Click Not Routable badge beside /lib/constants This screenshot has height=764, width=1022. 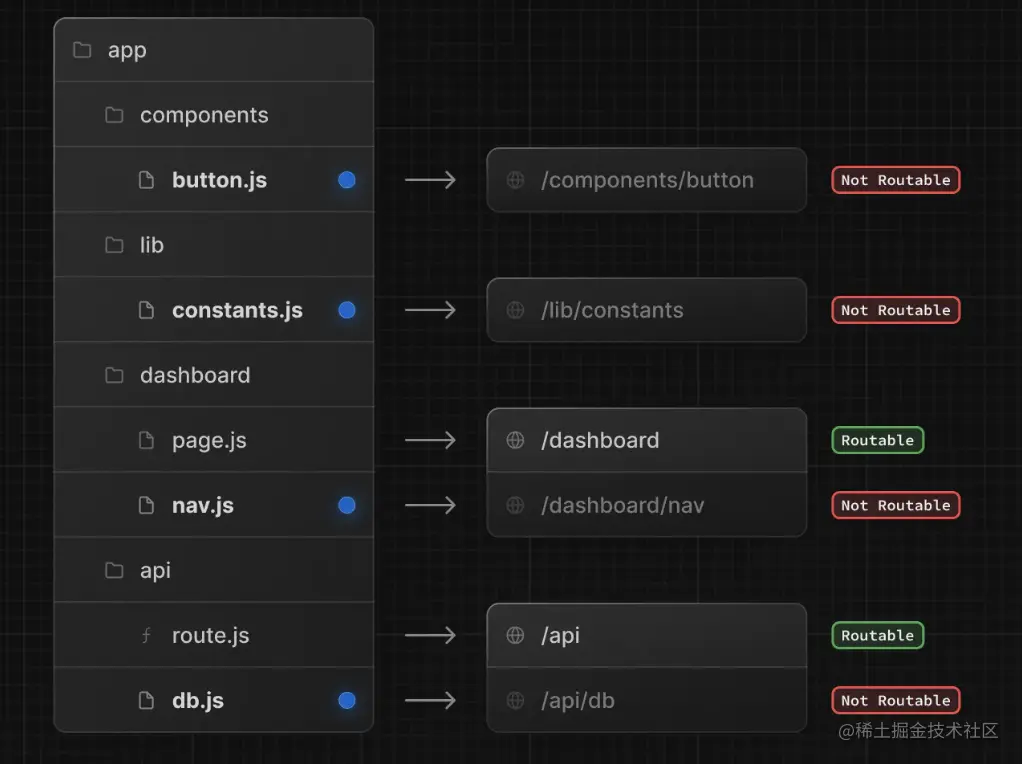pyautogui.click(x=896, y=310)
